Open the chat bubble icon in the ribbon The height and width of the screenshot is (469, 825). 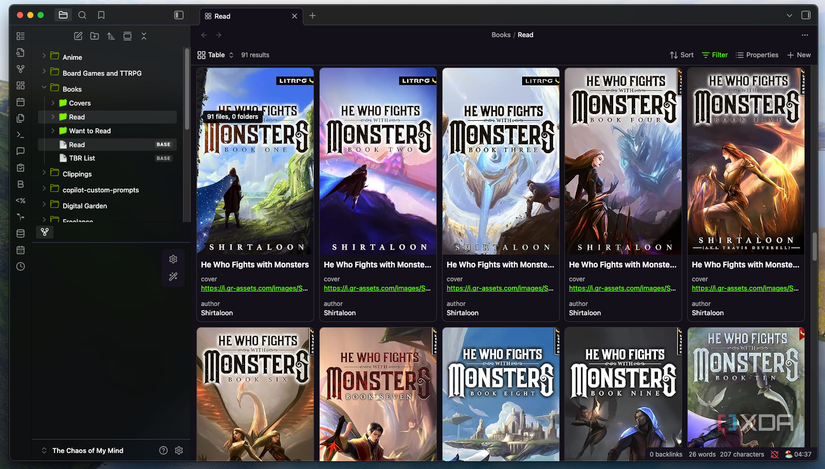pyautogui.click(x=21, y=151)
